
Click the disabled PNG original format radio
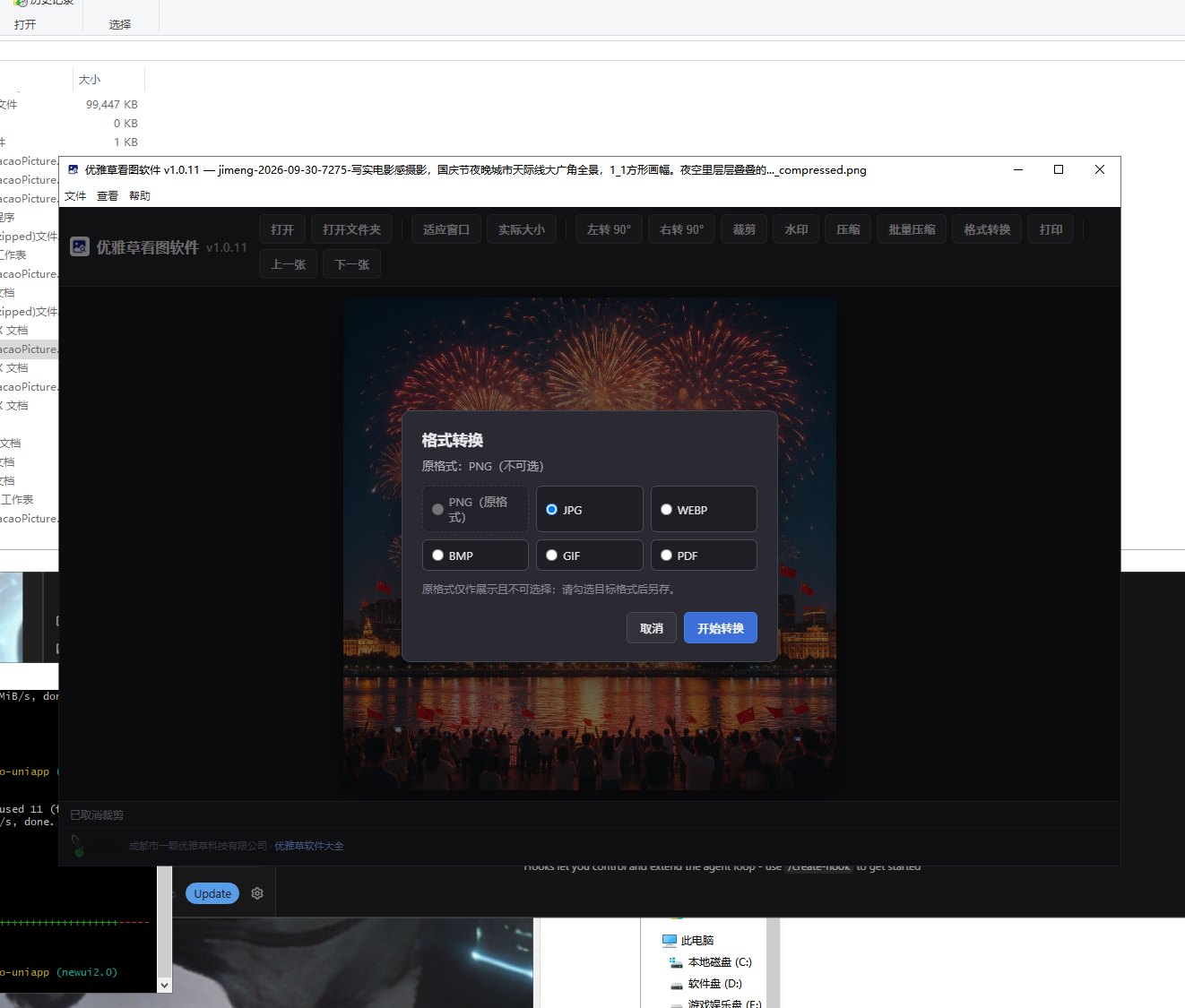(437, 509)
